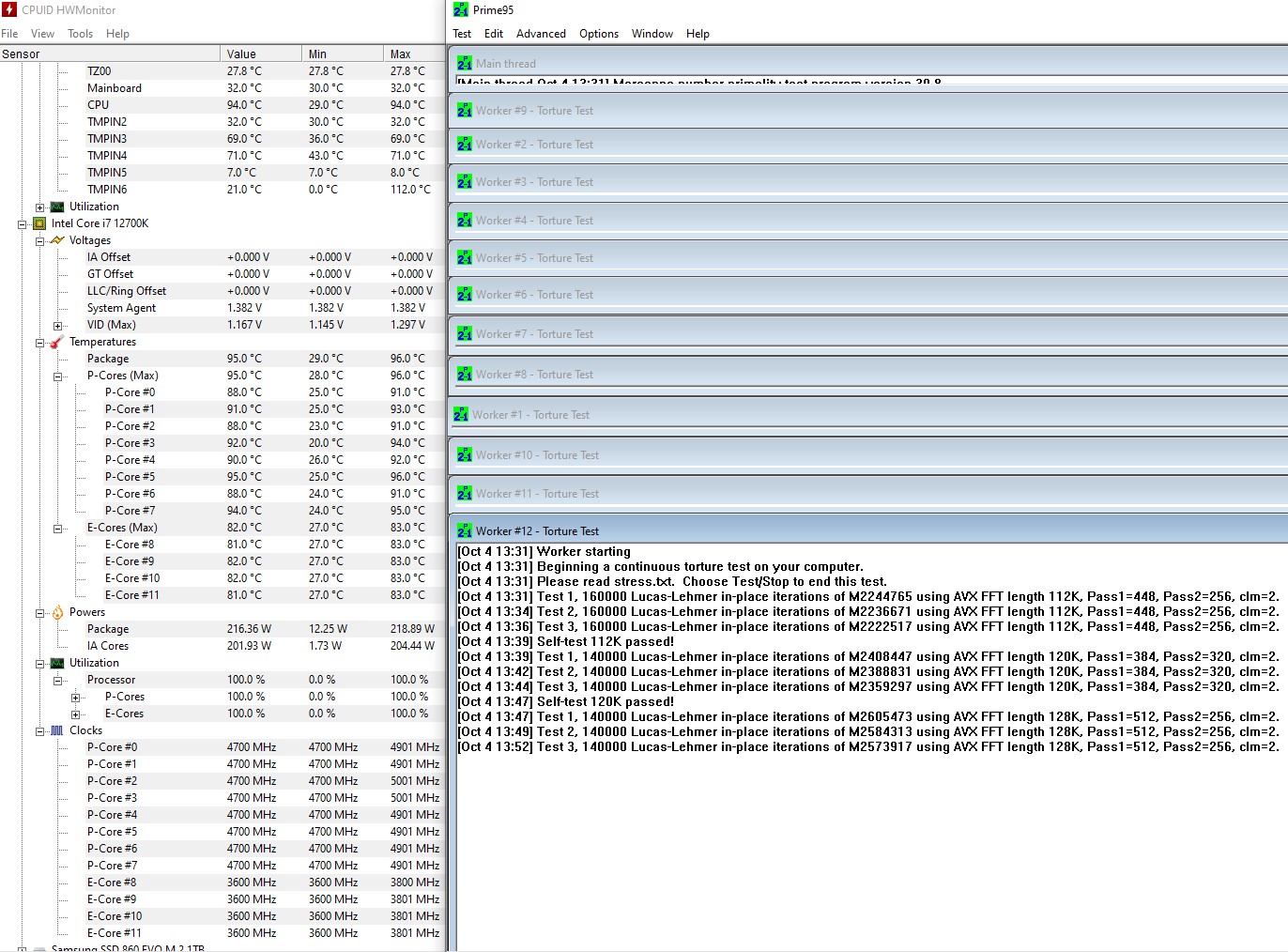This screenshot has height=952, width=1288.
Task: Click the Worker #1 Torture Test window icon
Action: click(461, 414)
